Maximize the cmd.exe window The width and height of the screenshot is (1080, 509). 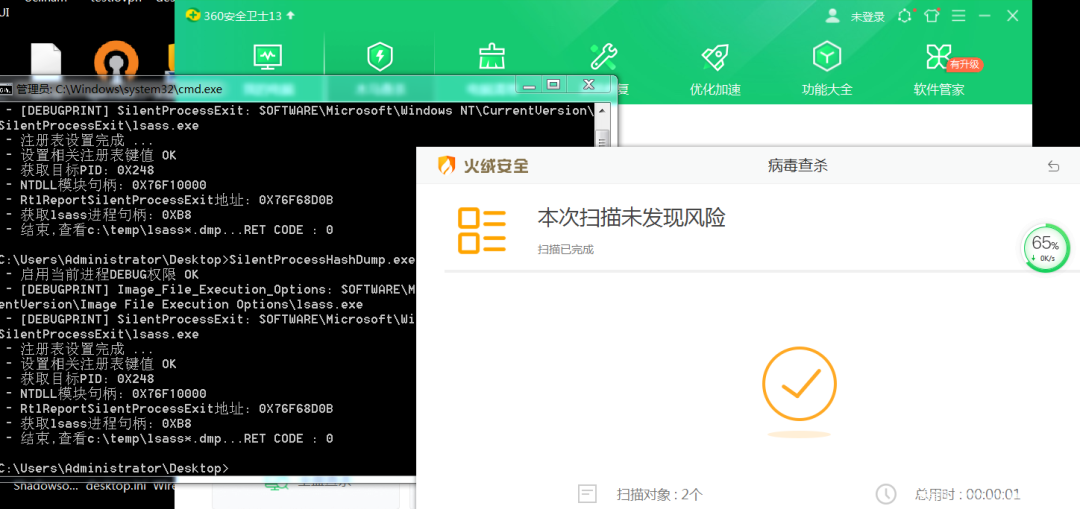(553, 85)
